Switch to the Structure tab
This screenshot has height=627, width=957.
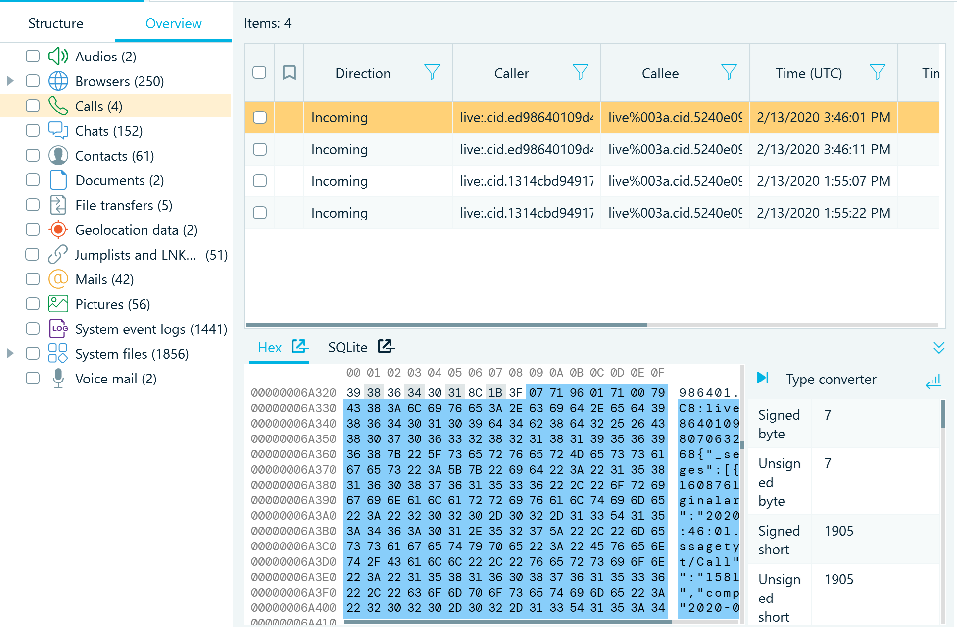[x=56, y=23]
